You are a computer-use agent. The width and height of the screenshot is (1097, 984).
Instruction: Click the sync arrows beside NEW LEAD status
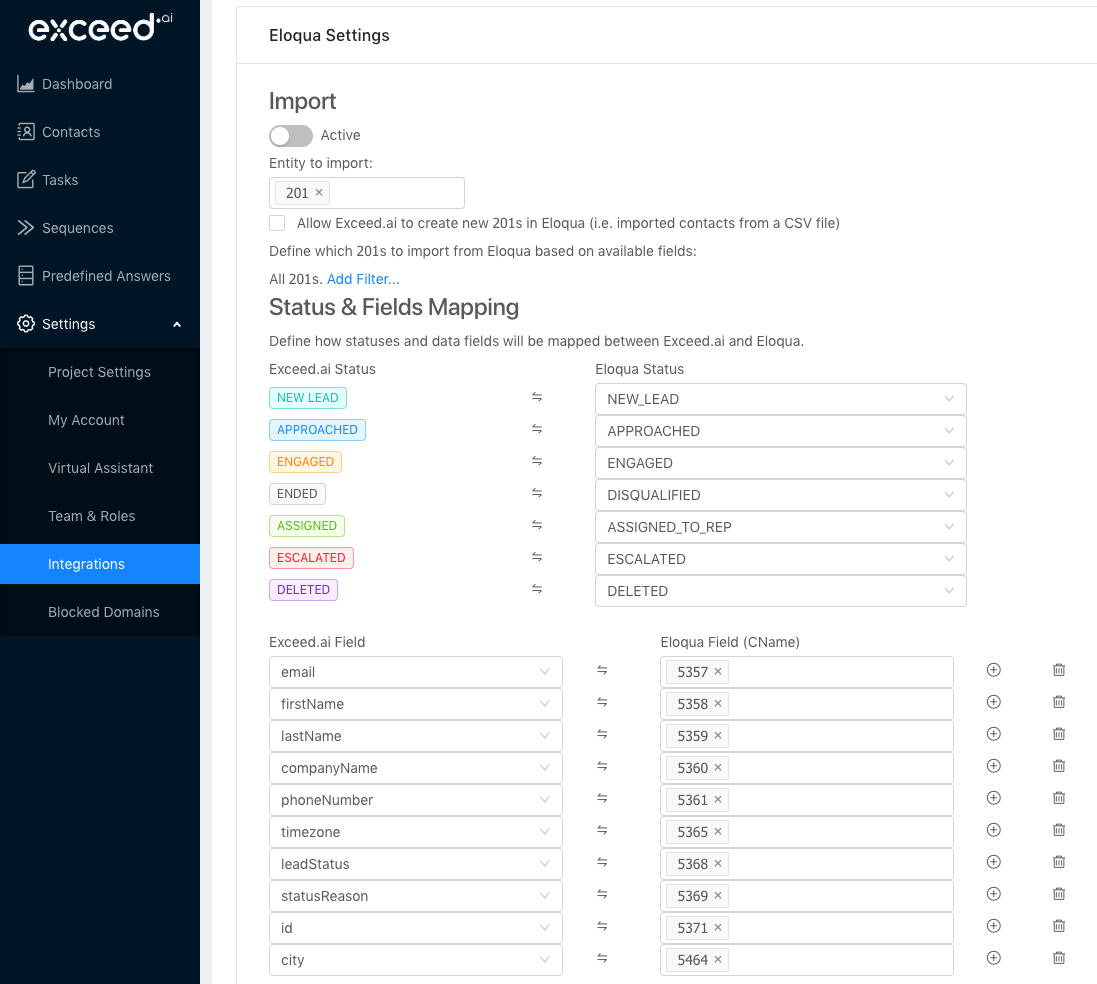(x=537, y=397)
